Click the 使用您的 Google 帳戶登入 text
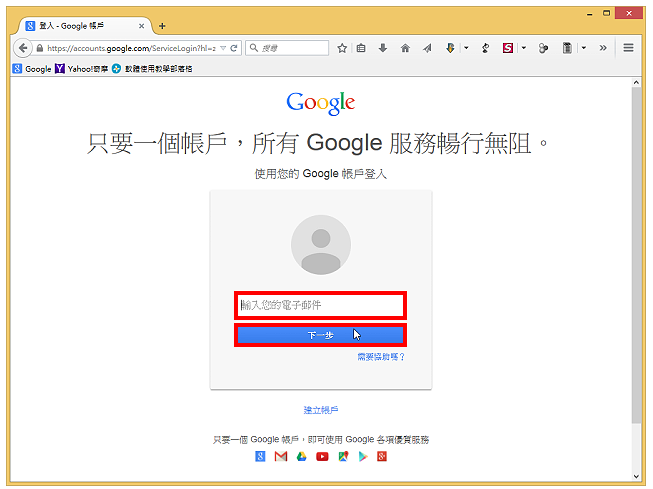The width and height of the screenshot is (653, 489). 321,174
